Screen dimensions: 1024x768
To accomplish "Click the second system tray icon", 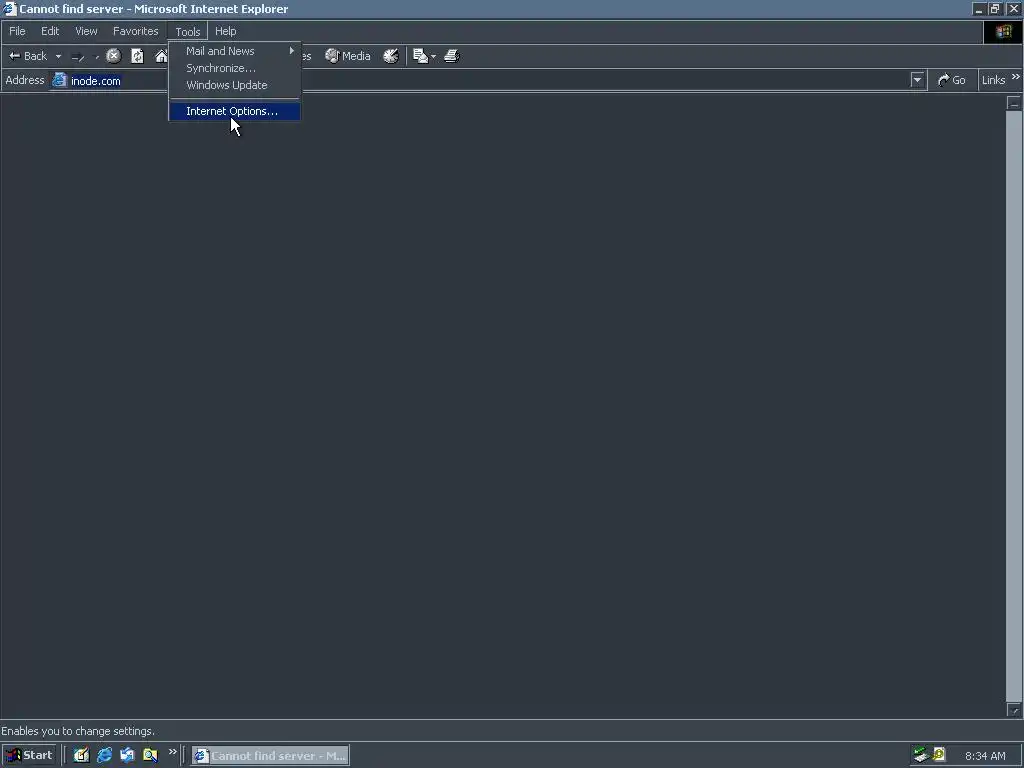I will (x=939, y=755).
